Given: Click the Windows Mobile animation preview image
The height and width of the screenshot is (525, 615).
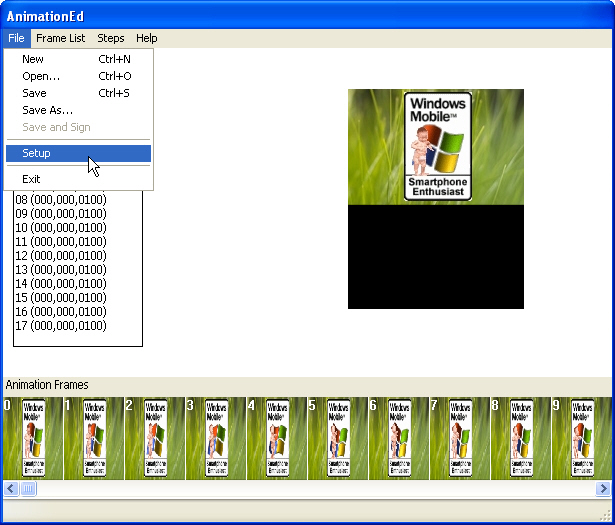Looking at the screenshot, I should (x=436, y=199).
